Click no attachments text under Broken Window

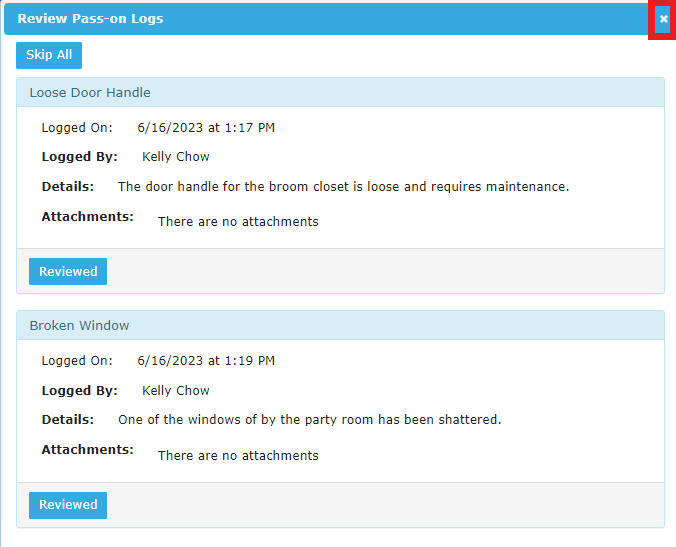coord(238,456)
